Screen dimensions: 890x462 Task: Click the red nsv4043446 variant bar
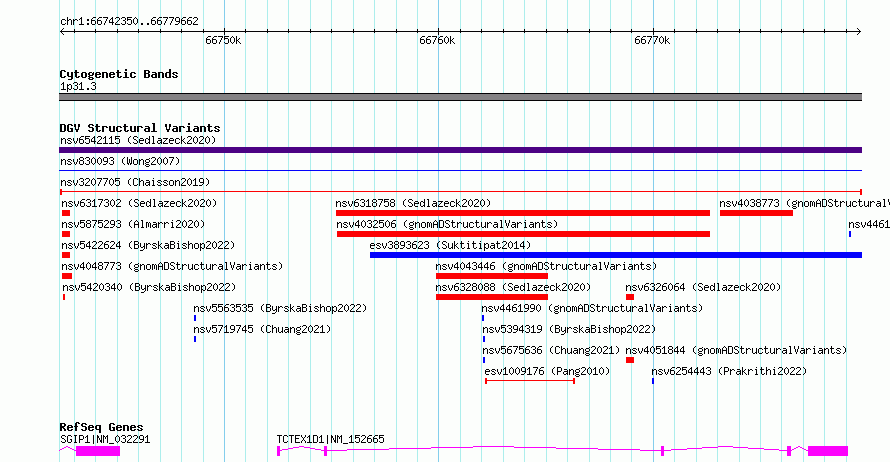pyautogui.click(x=492, y=276)
